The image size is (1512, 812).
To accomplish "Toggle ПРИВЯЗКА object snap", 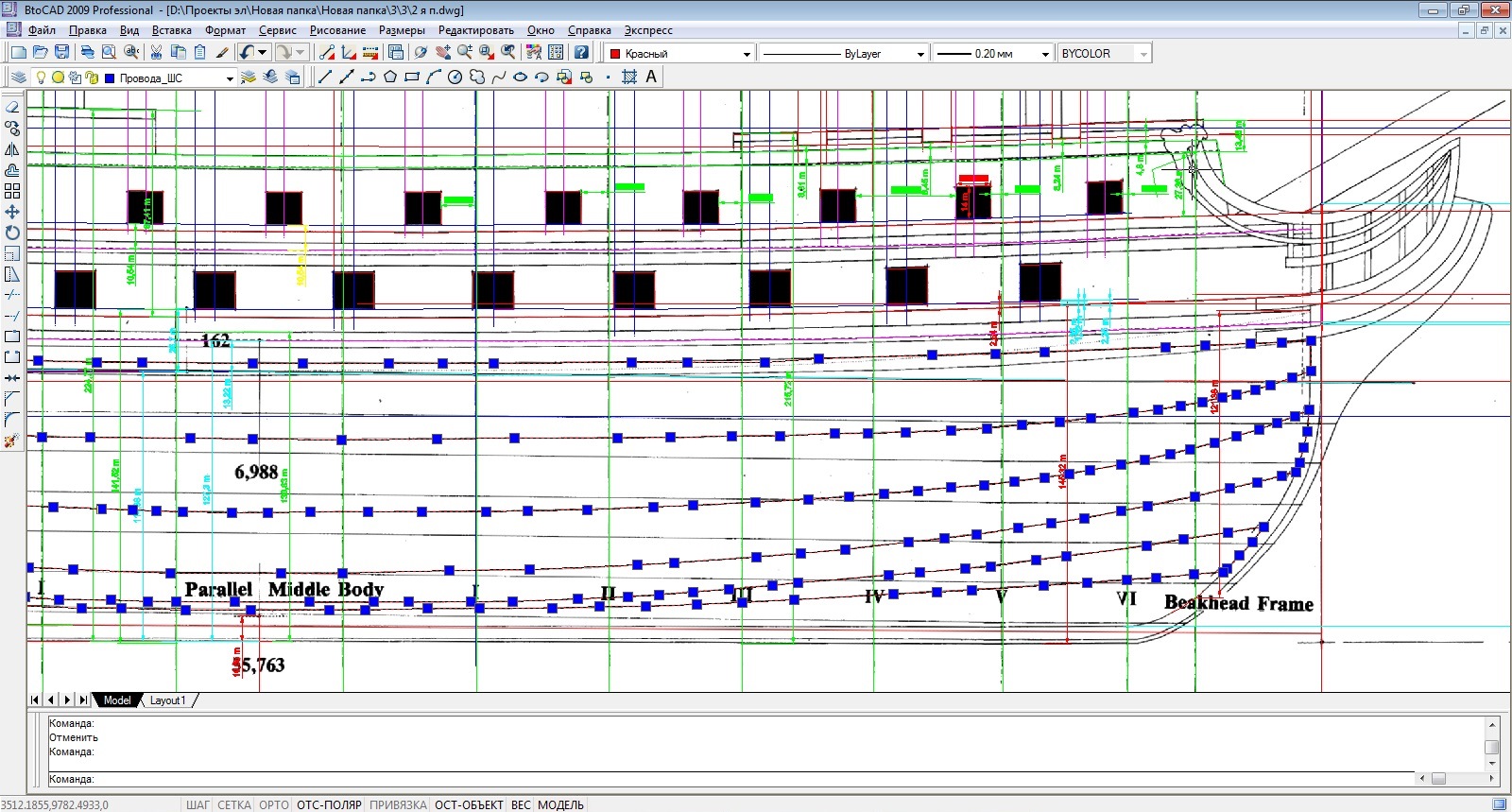I will tap(398, 804).
